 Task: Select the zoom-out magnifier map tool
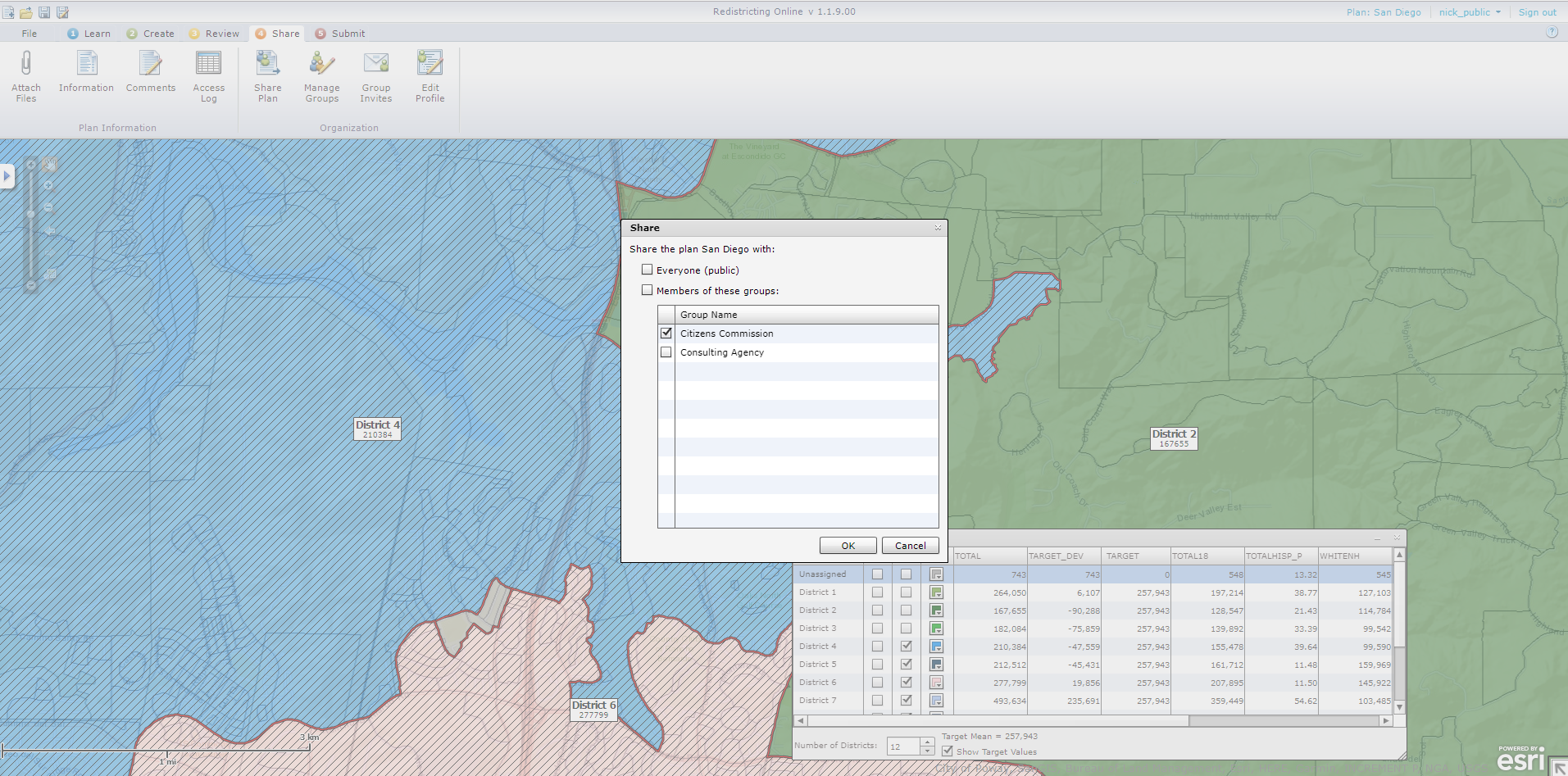click(x=49, y=208)
